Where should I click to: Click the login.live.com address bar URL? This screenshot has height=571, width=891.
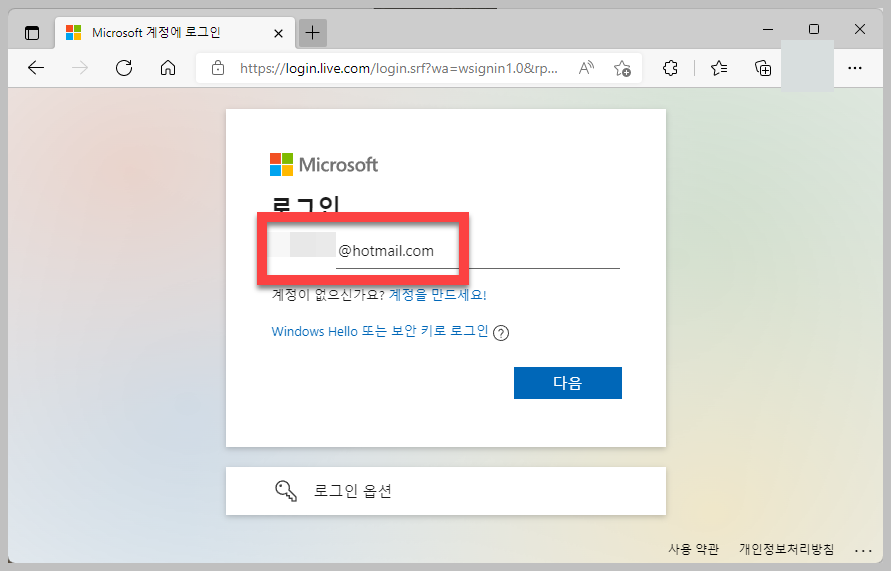(398, 68)
